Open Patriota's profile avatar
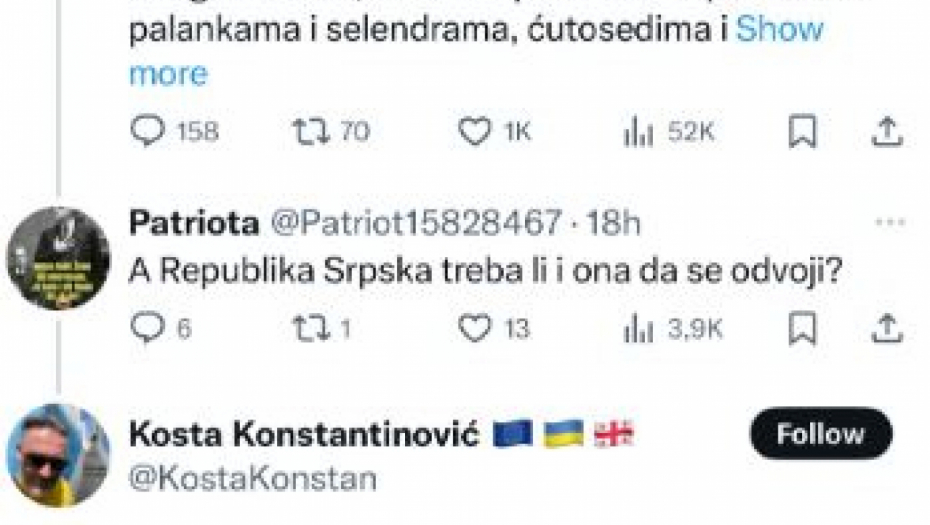Screen dimensions: 930x525 point(57,257)
